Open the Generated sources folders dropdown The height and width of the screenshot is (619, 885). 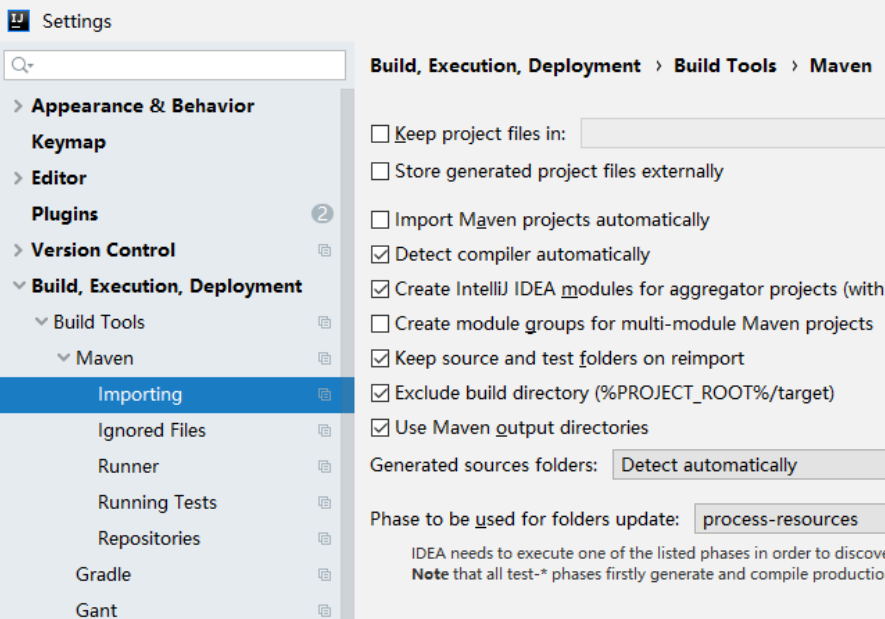pos(748,465)
